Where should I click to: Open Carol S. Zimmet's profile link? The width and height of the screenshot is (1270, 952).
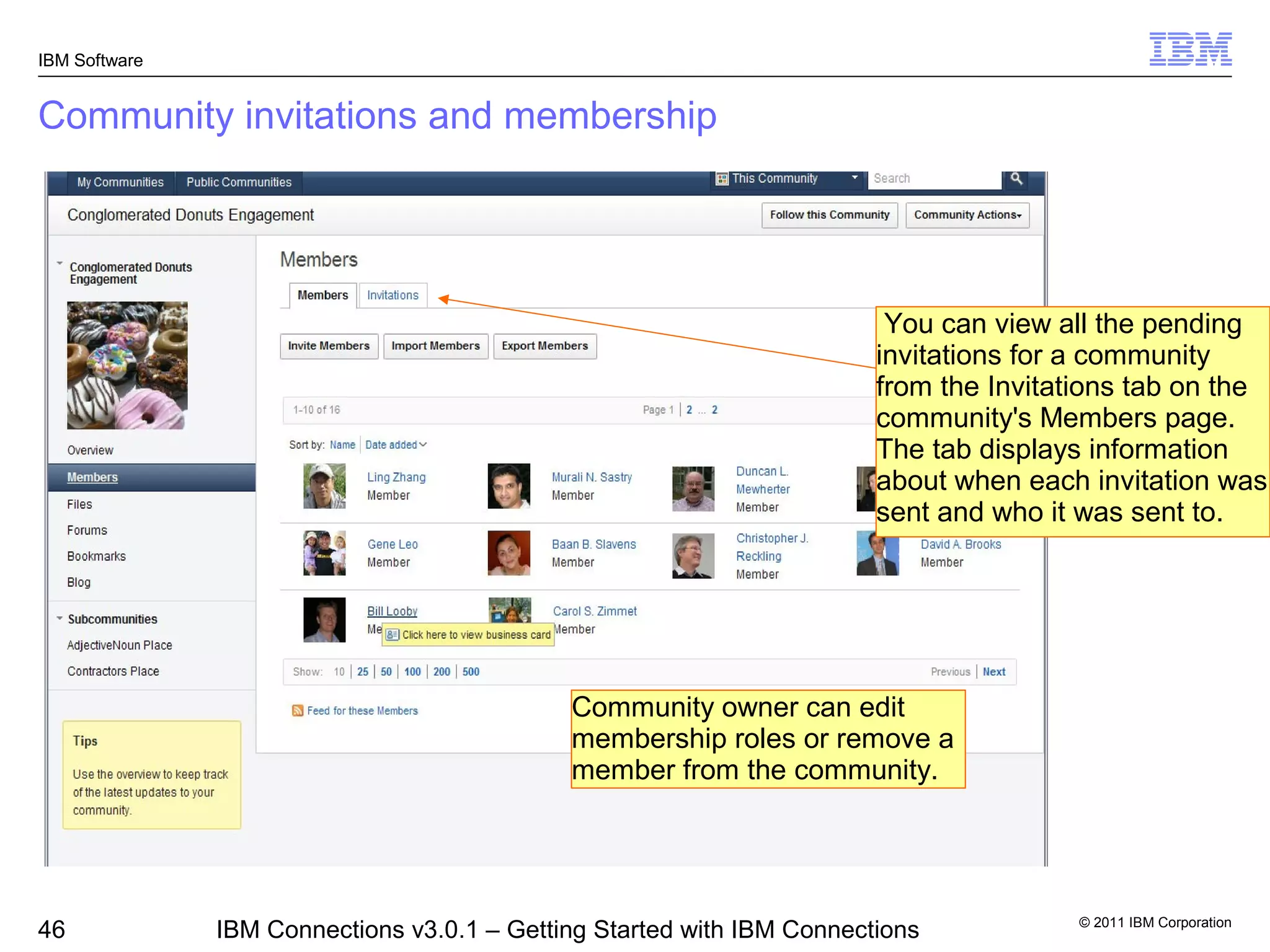[x=595, y=611]
